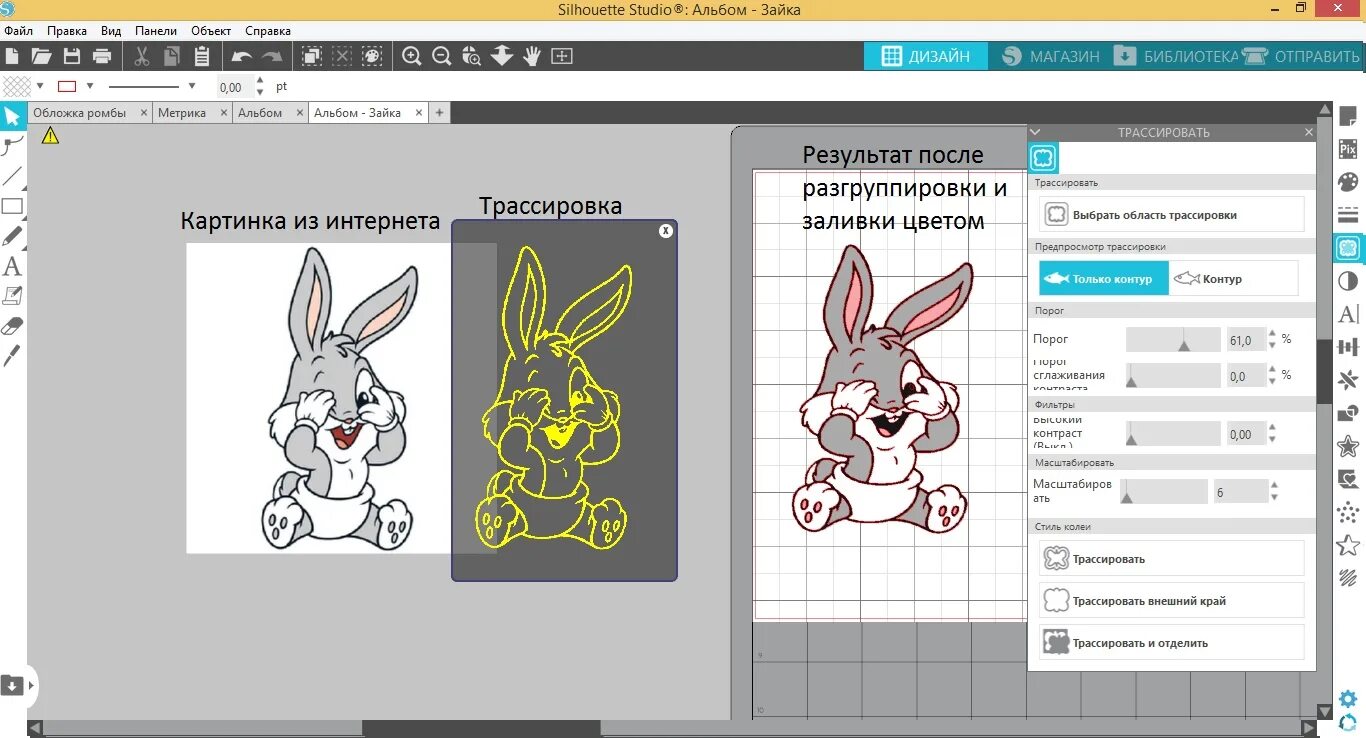Increase line thickness pt stepper up
This screenshot has width=1366, height=738.
[260, 81]
